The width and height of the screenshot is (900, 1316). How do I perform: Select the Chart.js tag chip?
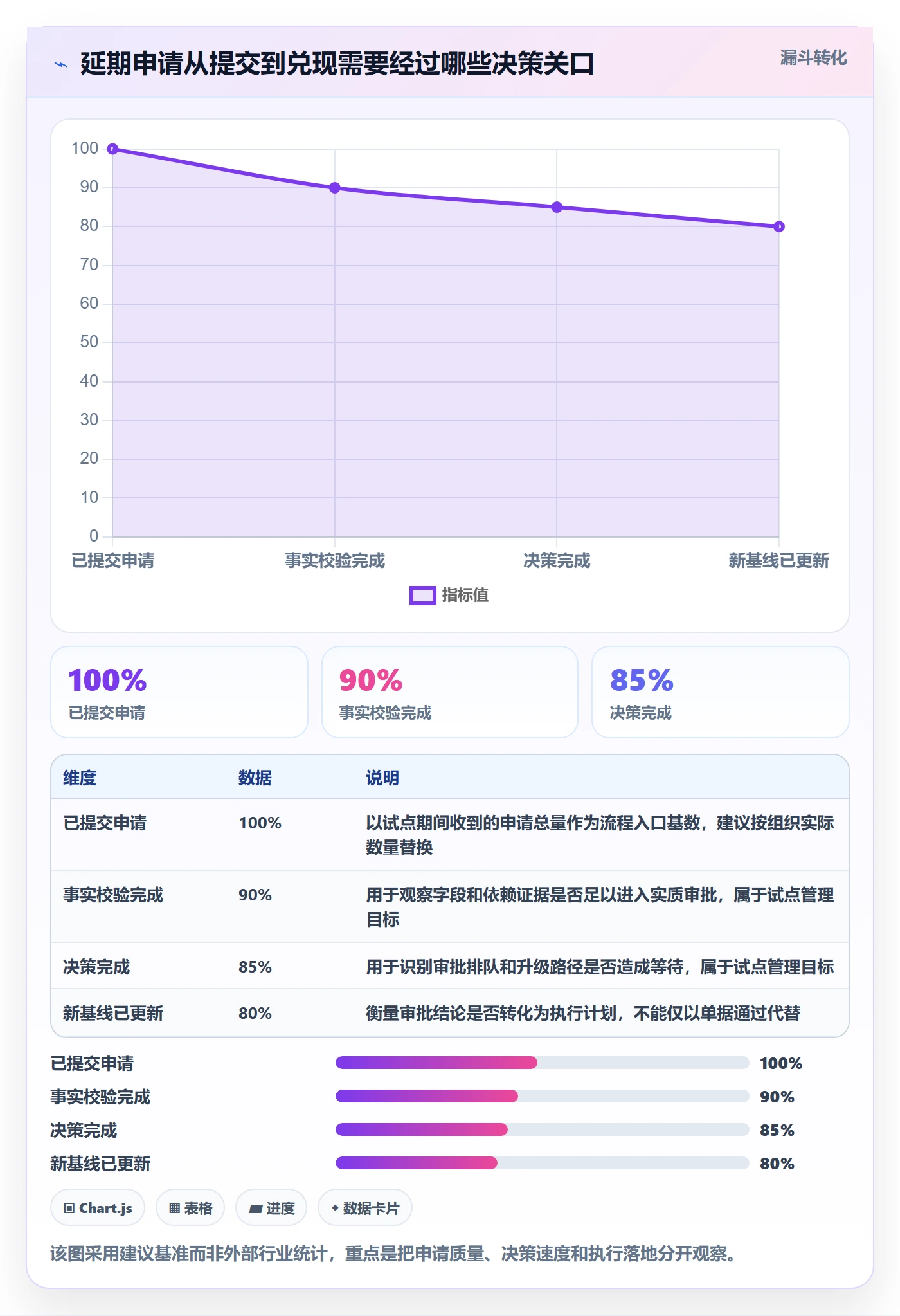[98, 1208]
